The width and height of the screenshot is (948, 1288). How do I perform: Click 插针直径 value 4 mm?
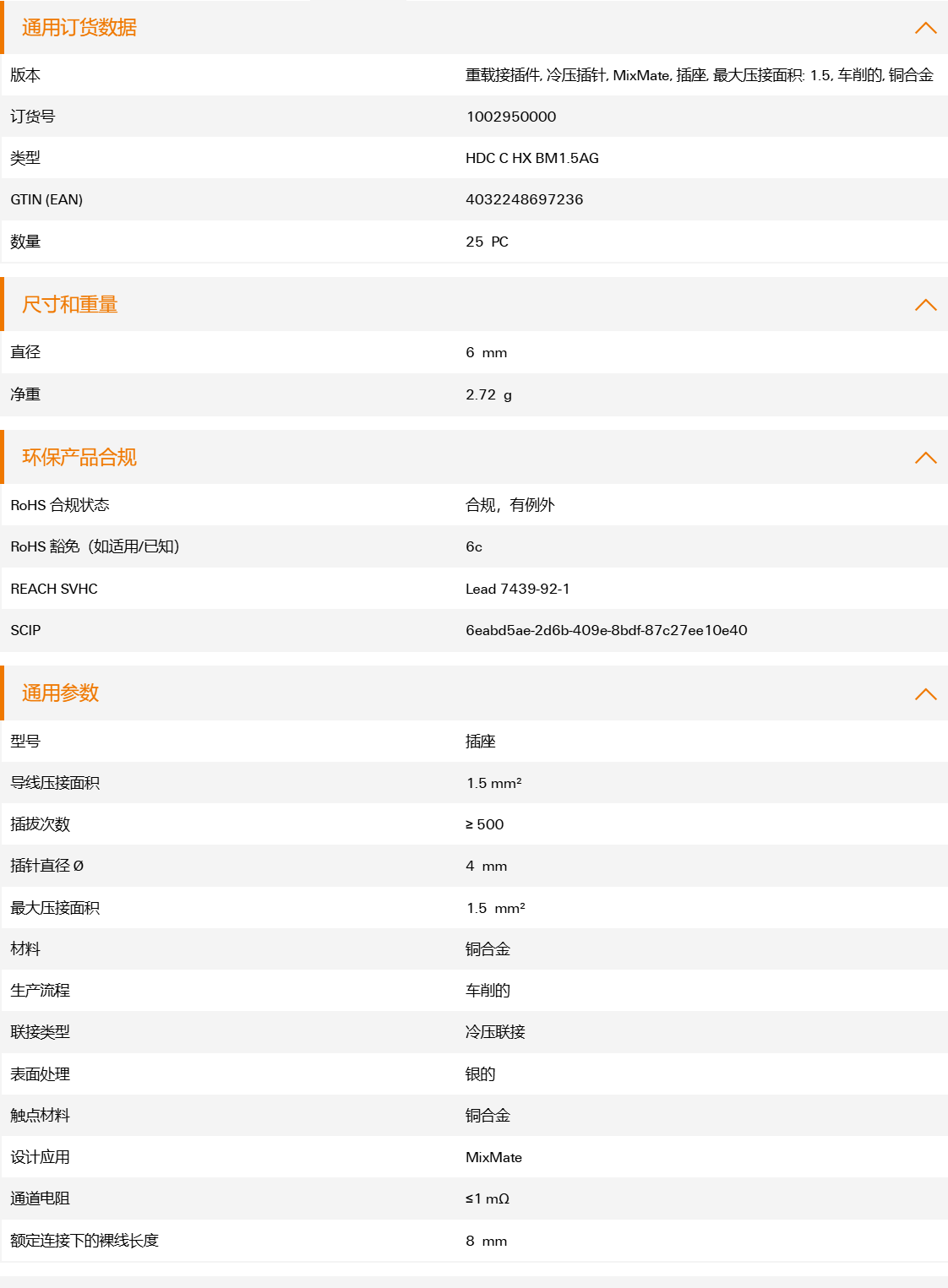click(x=487, y=866)
